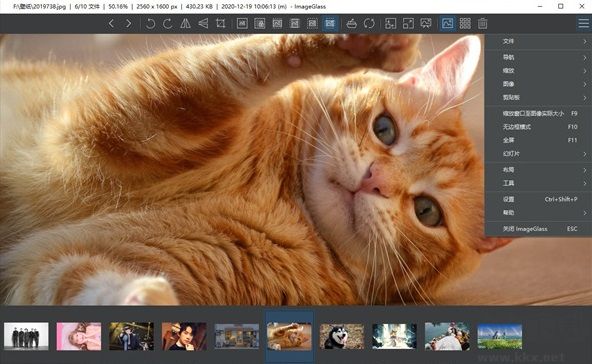Enable Scale to width mode

[277, 23]
